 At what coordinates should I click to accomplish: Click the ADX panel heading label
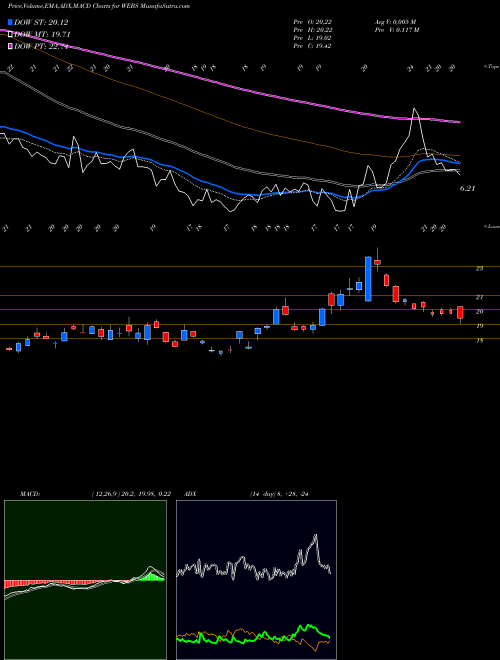tap(190, 494)
